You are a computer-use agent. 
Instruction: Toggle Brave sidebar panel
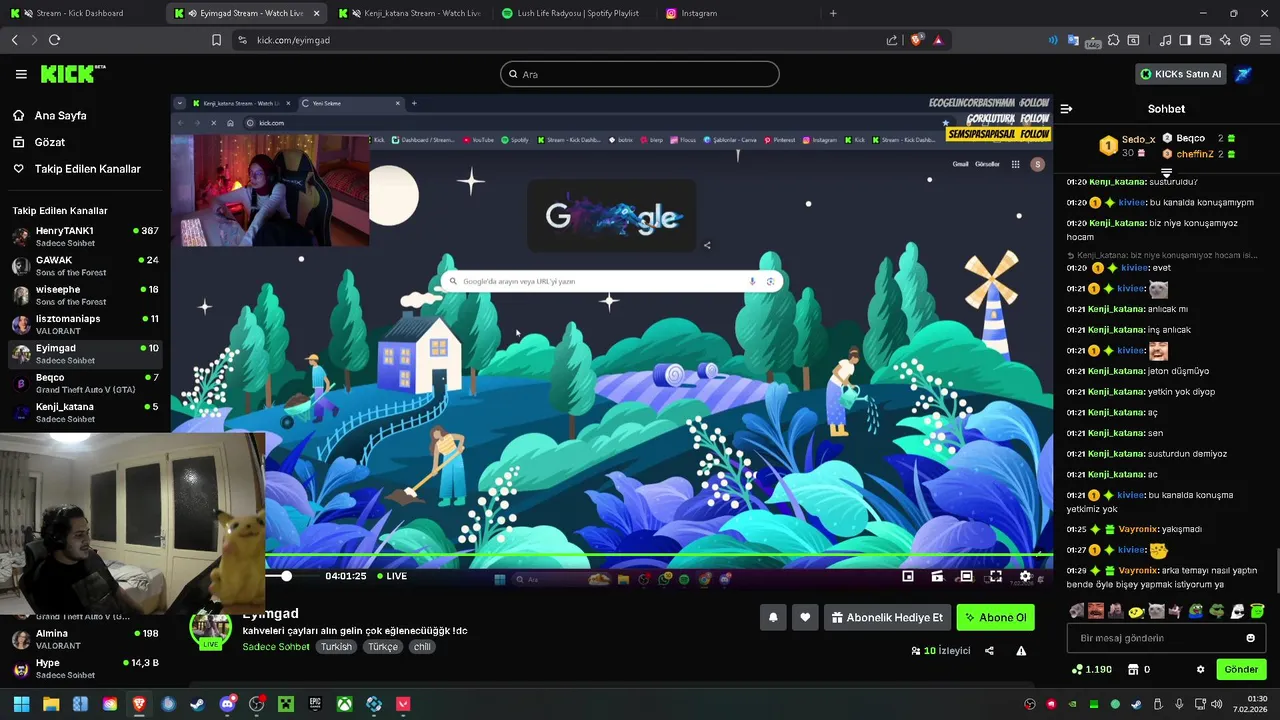[x=1185, y=40]
